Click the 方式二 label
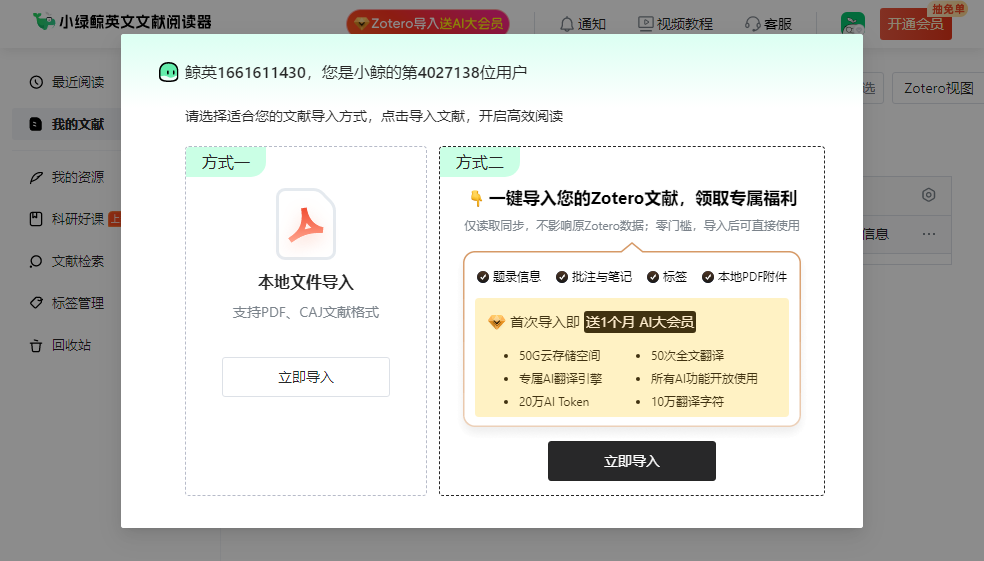The height and width of the screenshot is (561, 984). pyautogui.click(x=480, y=163)
